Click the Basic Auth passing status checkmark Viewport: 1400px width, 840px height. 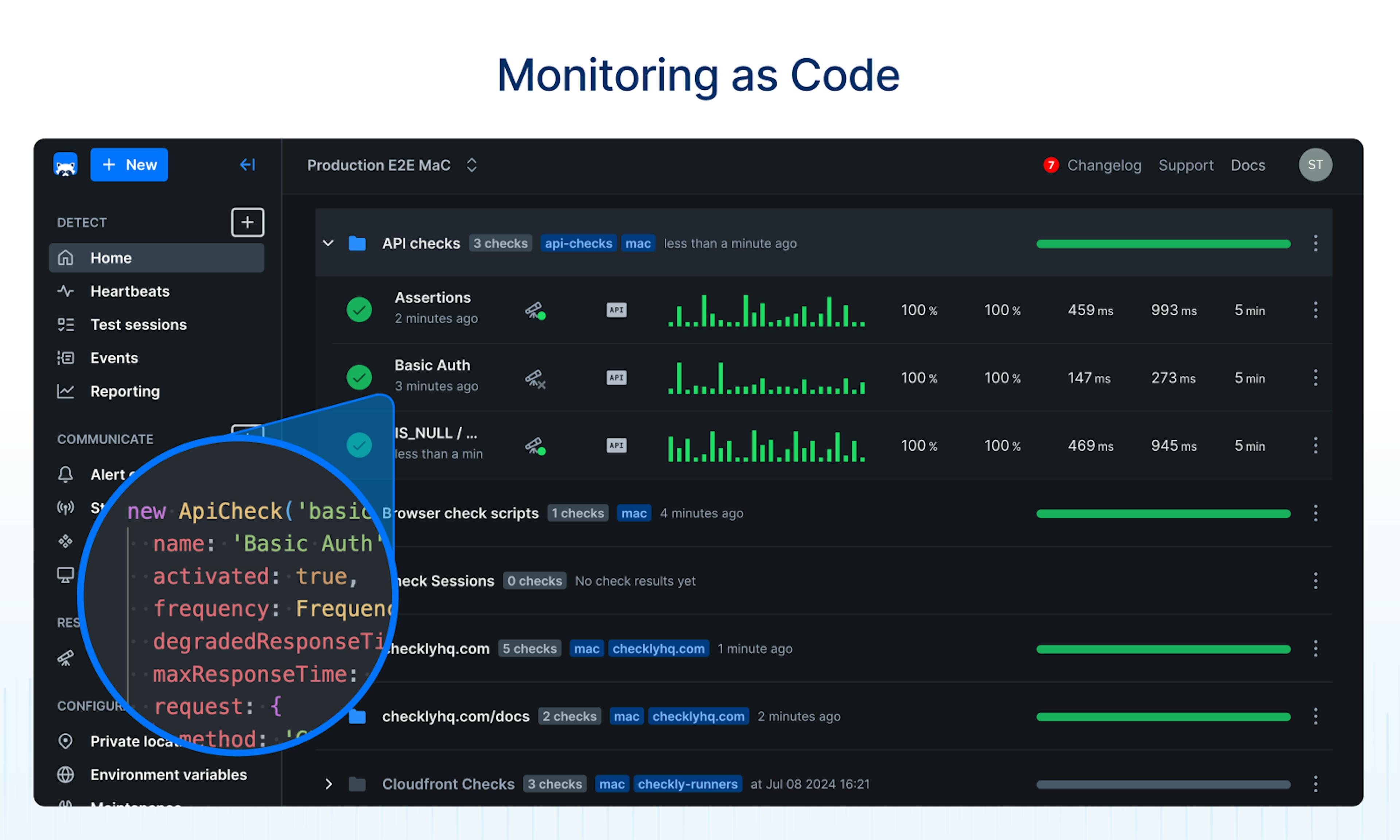359,377
